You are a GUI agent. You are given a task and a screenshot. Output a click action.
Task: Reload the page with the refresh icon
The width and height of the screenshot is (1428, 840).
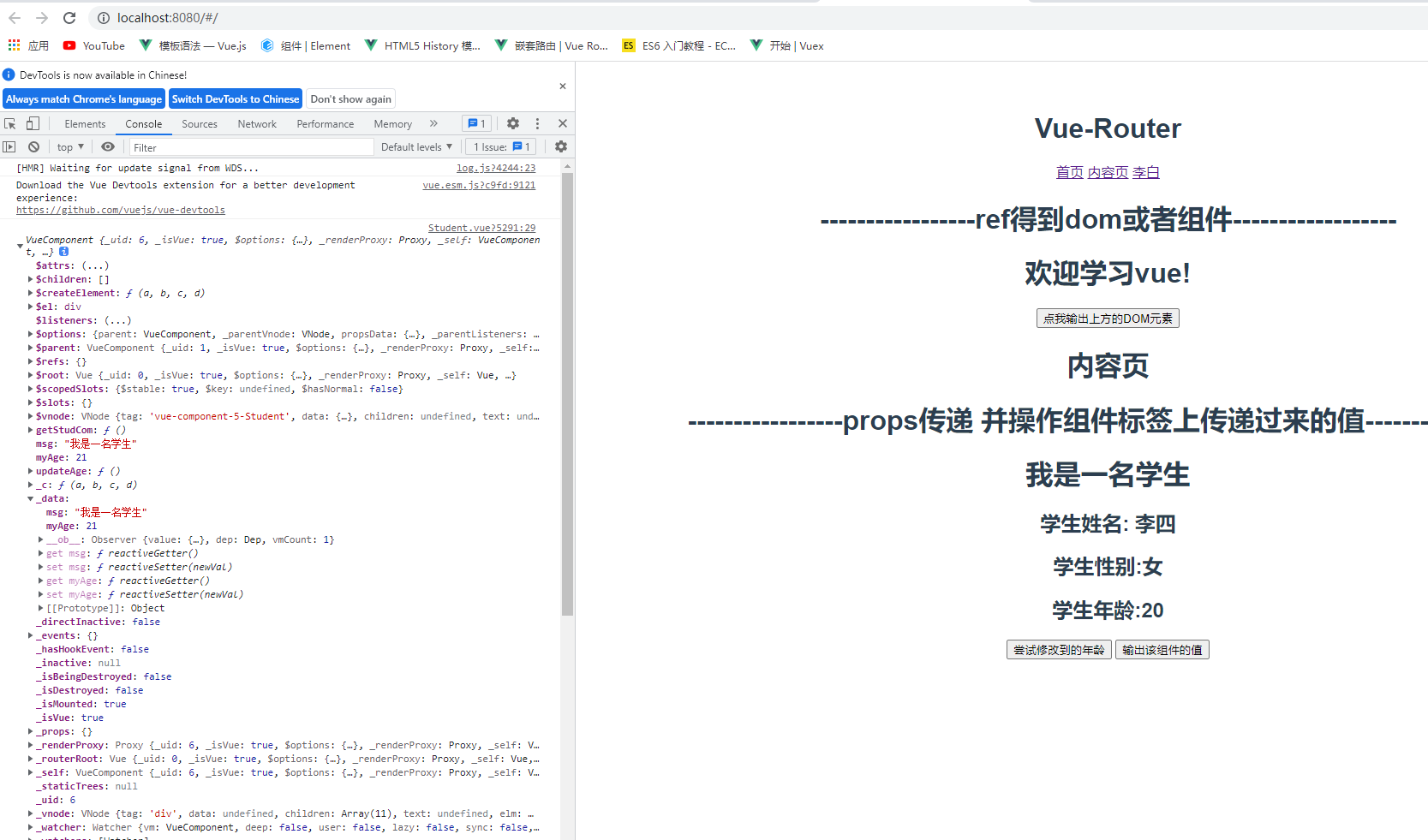pyautogui.click(x=69, y=17)
